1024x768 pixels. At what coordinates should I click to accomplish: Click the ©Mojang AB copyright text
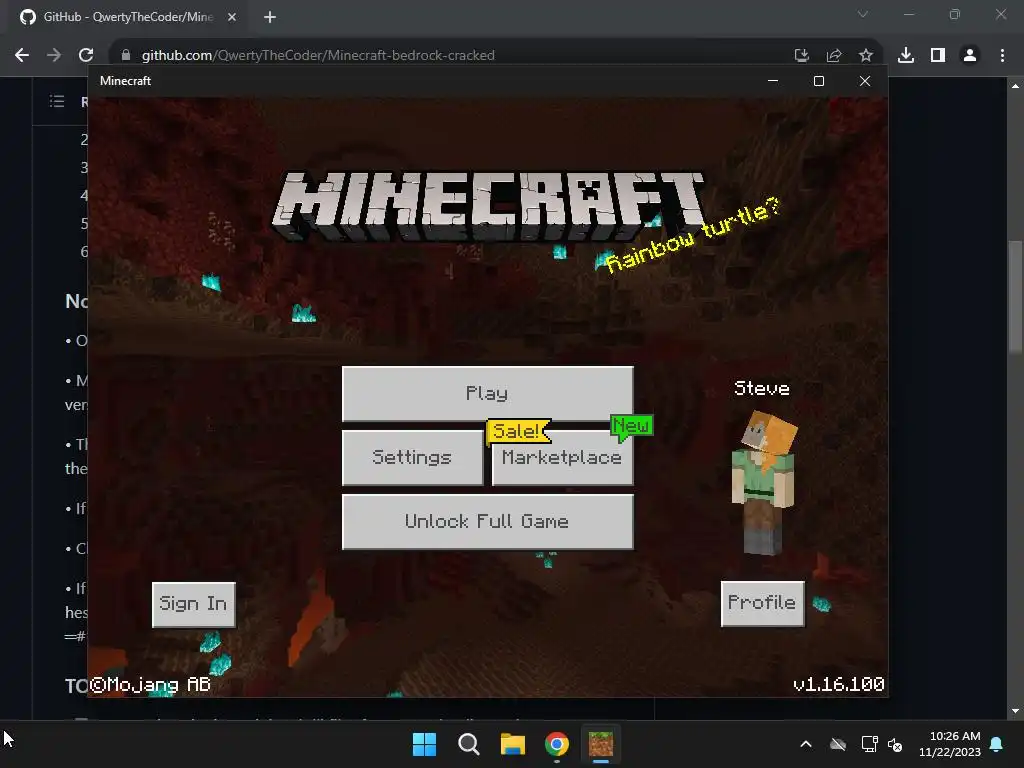[x=150, y=684]
